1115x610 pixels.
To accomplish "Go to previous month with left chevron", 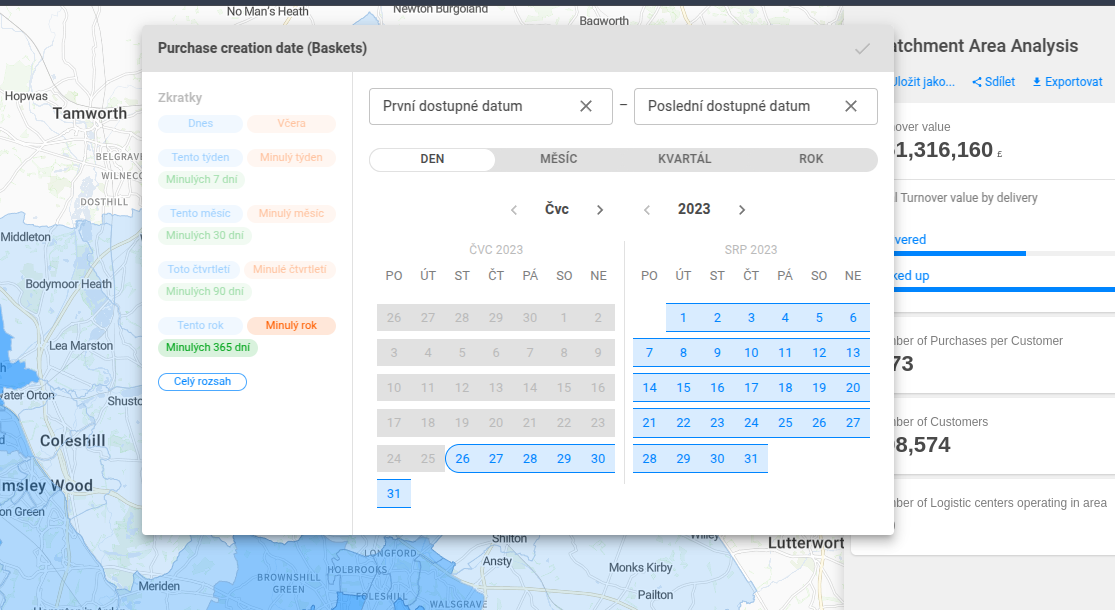I will (x=514, y=210).
